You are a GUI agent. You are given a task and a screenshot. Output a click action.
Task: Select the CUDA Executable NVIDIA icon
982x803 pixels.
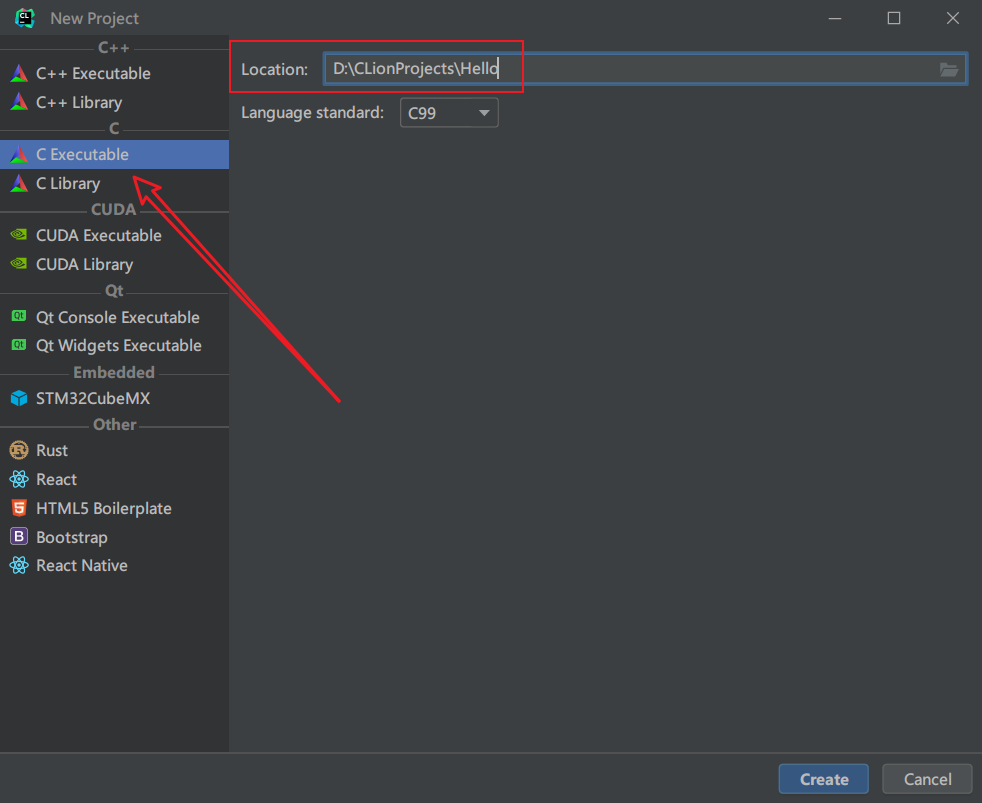click(x=19, y=235)
